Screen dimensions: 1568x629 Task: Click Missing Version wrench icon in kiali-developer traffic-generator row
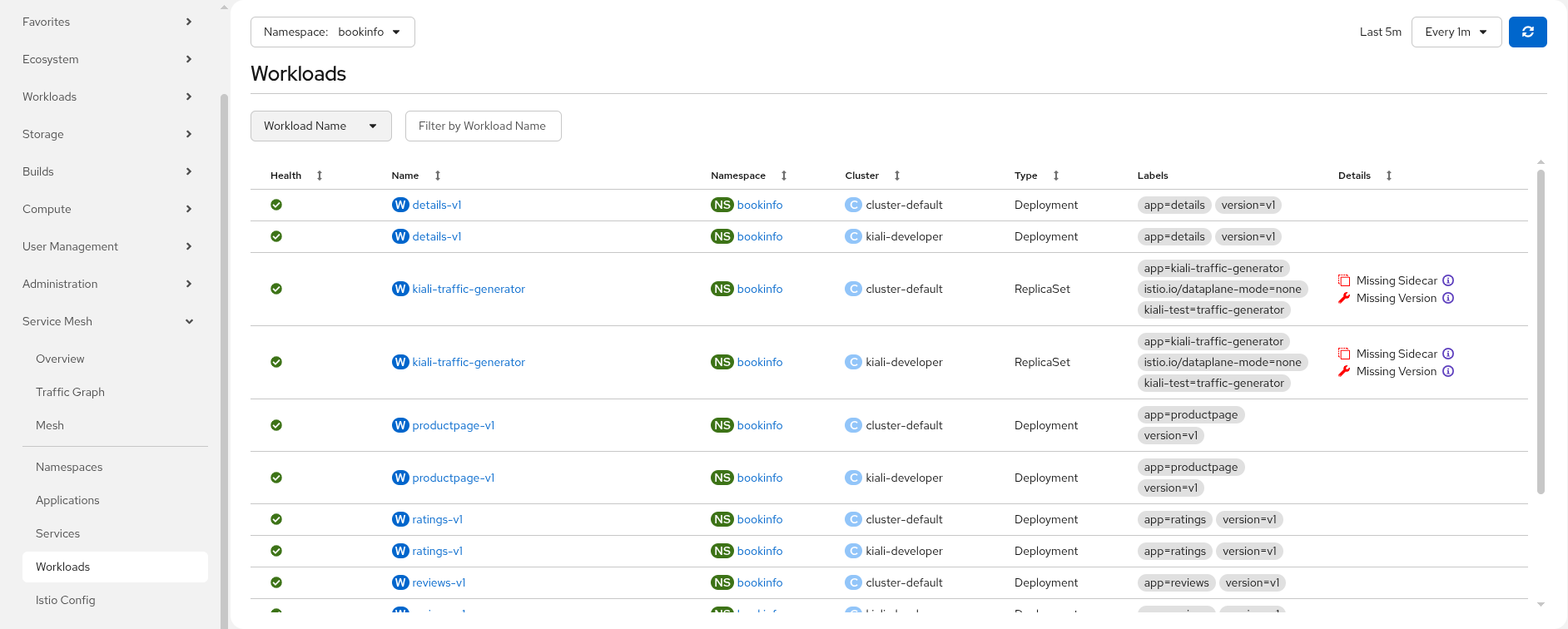(x=1344, y=371)
